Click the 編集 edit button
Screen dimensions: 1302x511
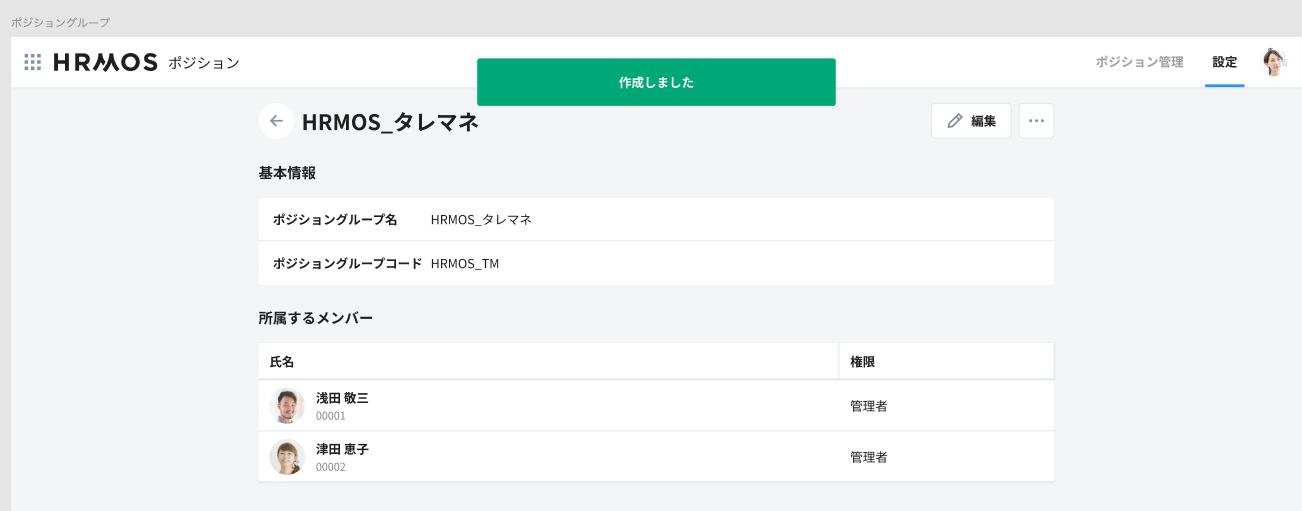pos(971,121)
